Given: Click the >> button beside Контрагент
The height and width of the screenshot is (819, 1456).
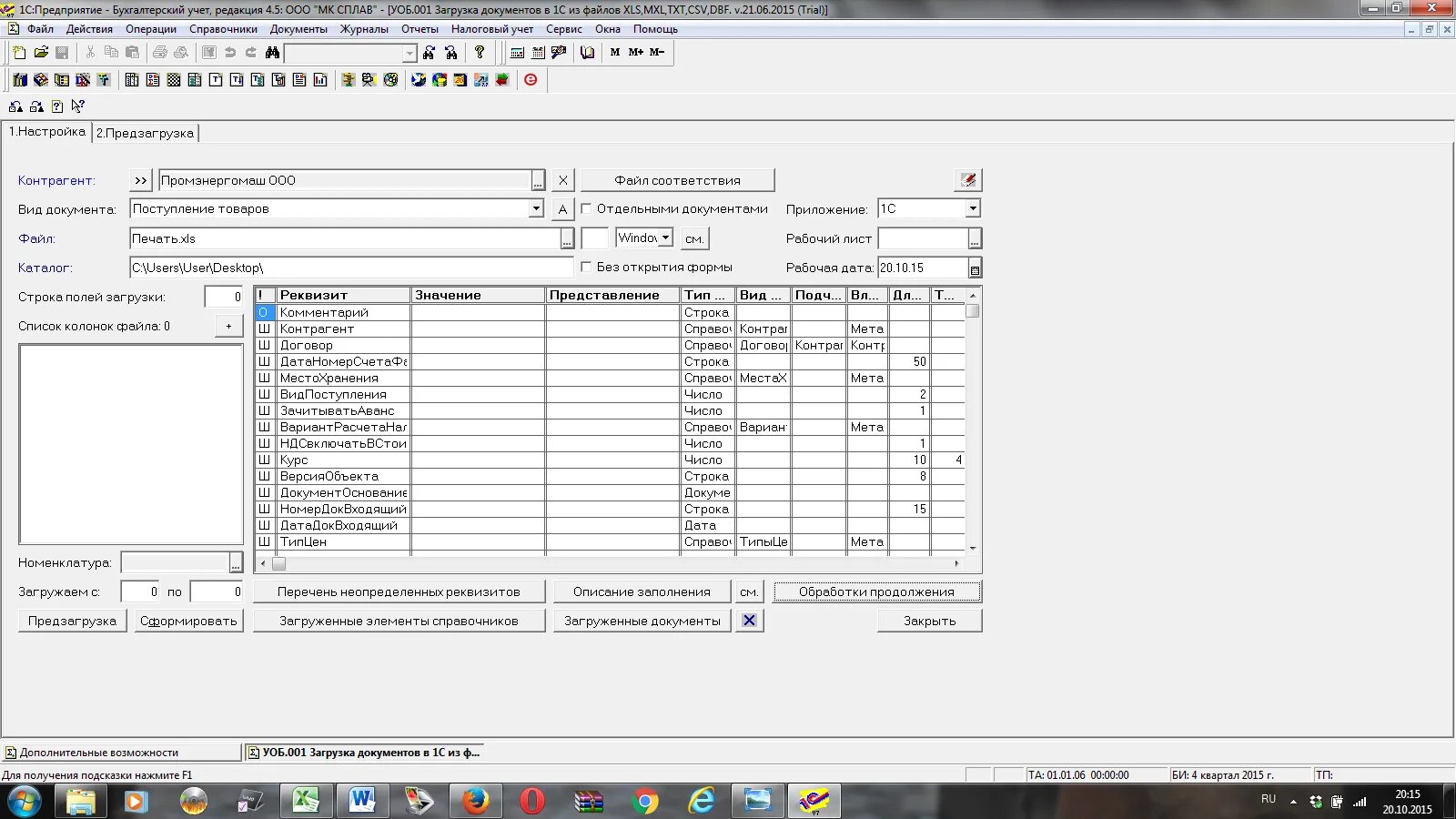Looking at the screenshot, I should (x=141, y=180).
